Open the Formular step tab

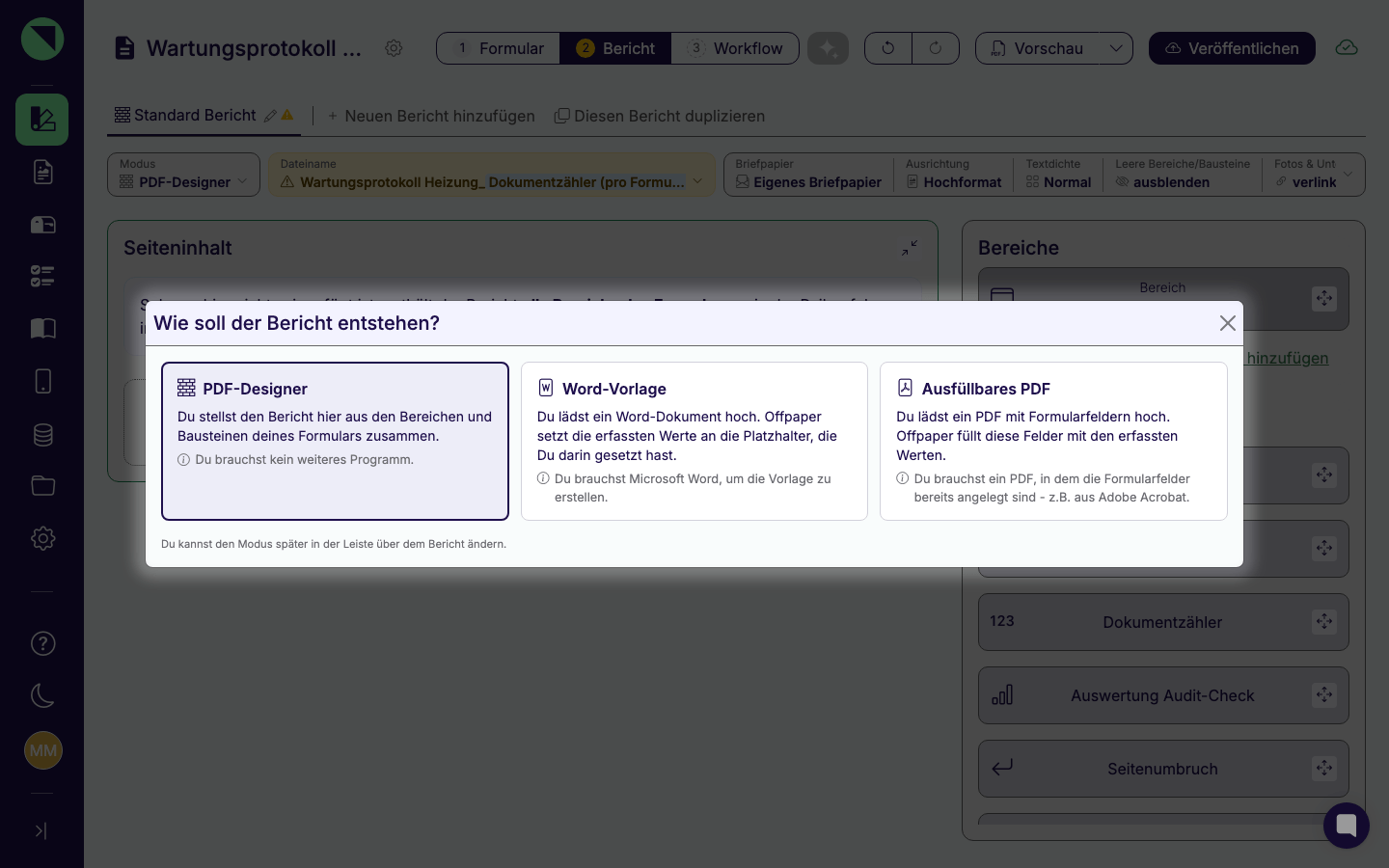click(499, 48)
